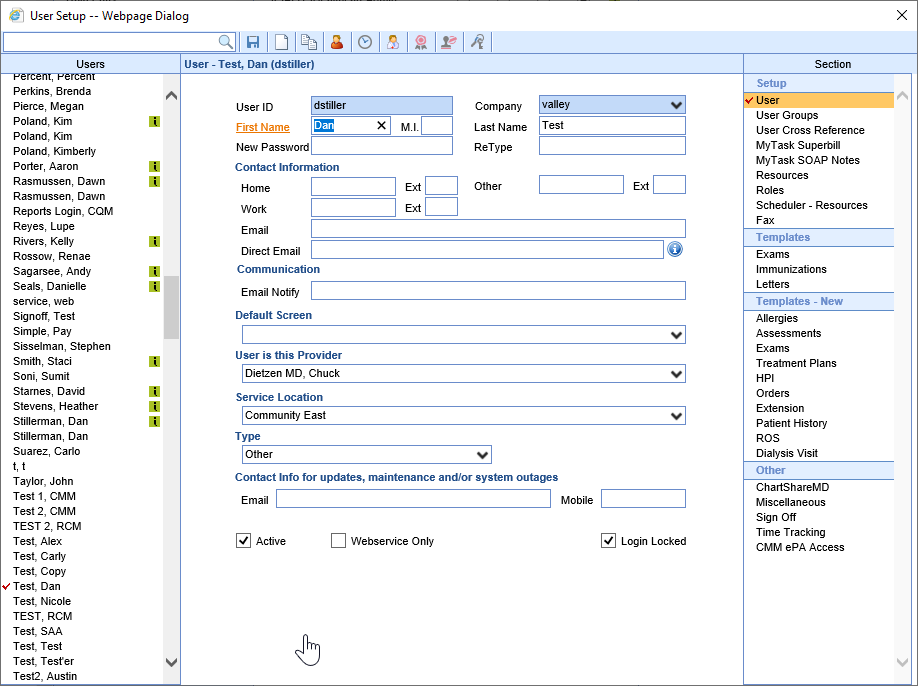Click the blue info icon beside Direct Email
918x686 pixels.
coord(675,249)
